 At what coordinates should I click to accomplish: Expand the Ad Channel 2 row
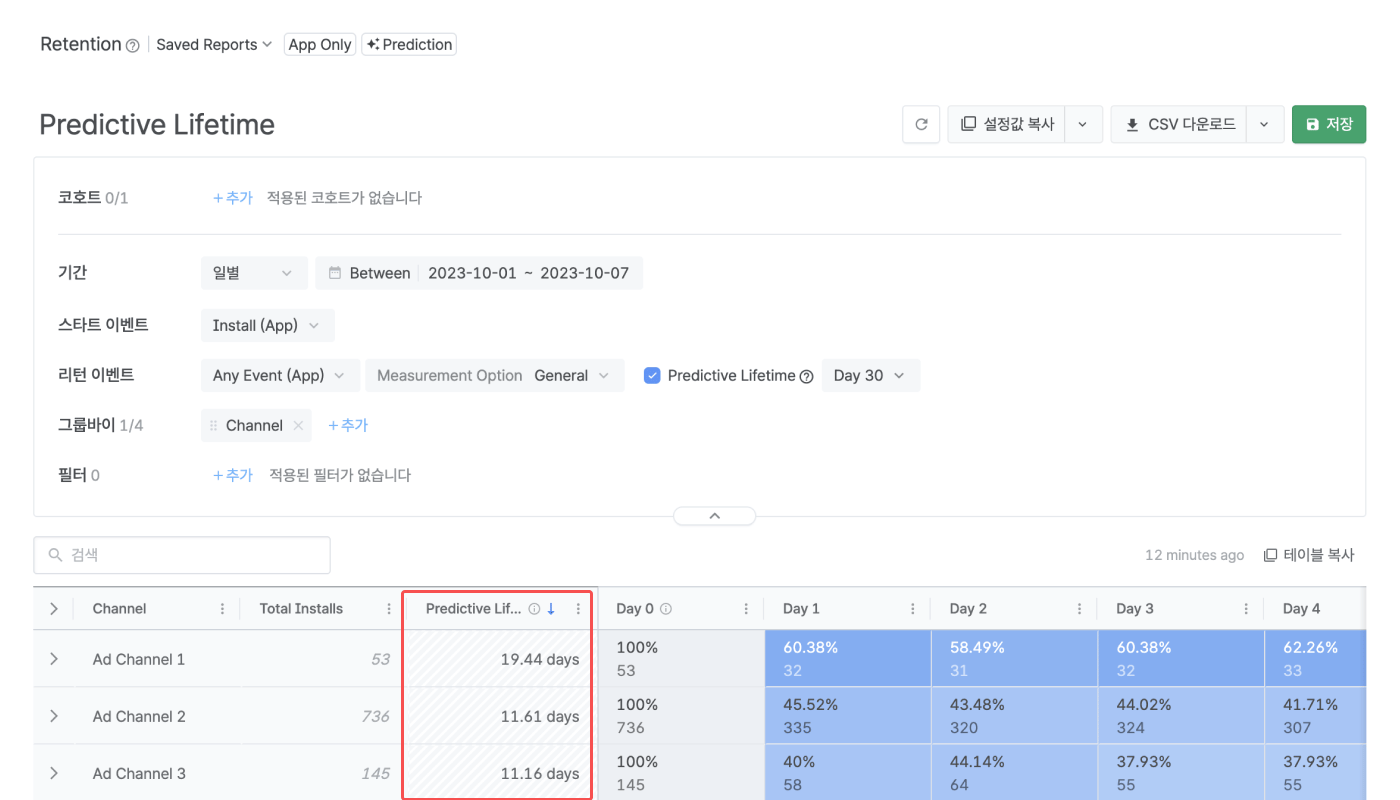click(x=53, y=716)
